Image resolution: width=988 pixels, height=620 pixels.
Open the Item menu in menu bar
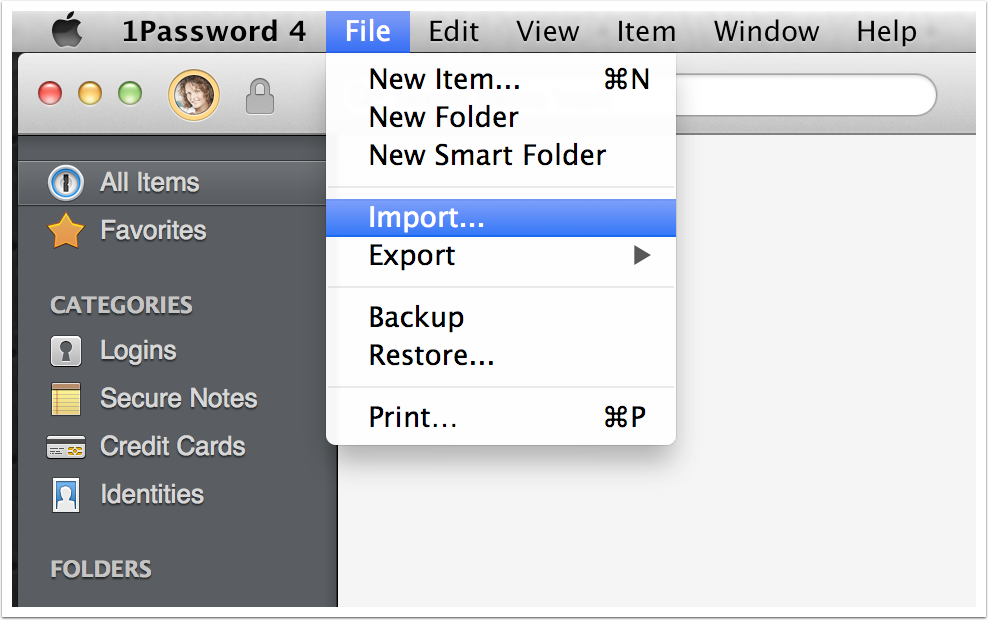pyautogui.click(x=645, y=31)
